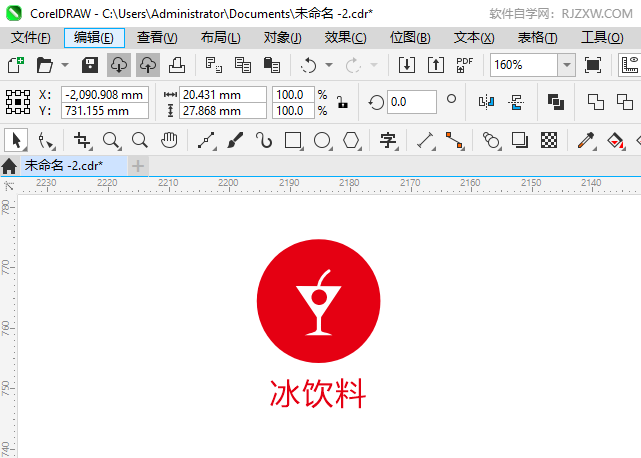
Task: Select the Ellipse tool
Action: click(323, 140)
